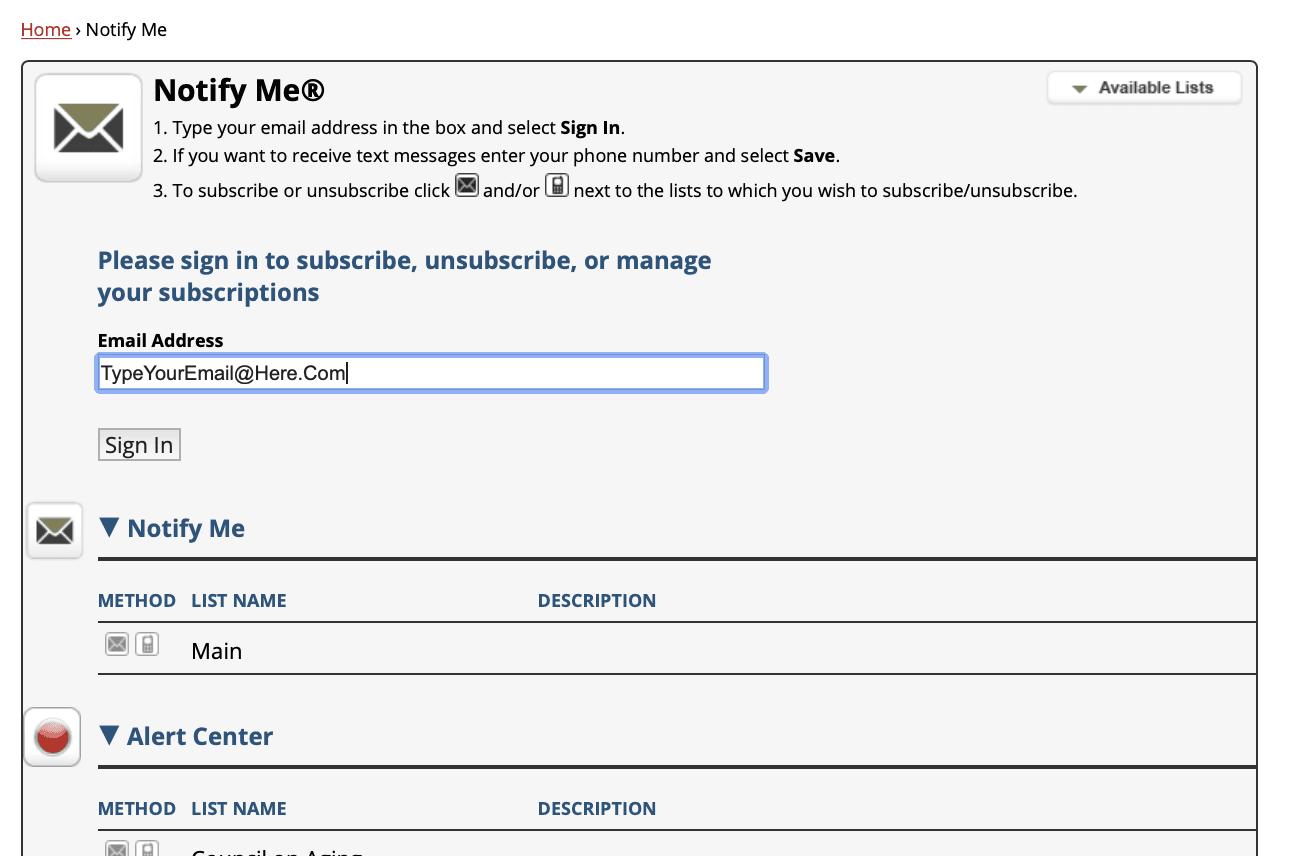1296x856 pixels.
Task: Click the red Alert Center section icon
Action: [x=52, y=738]
